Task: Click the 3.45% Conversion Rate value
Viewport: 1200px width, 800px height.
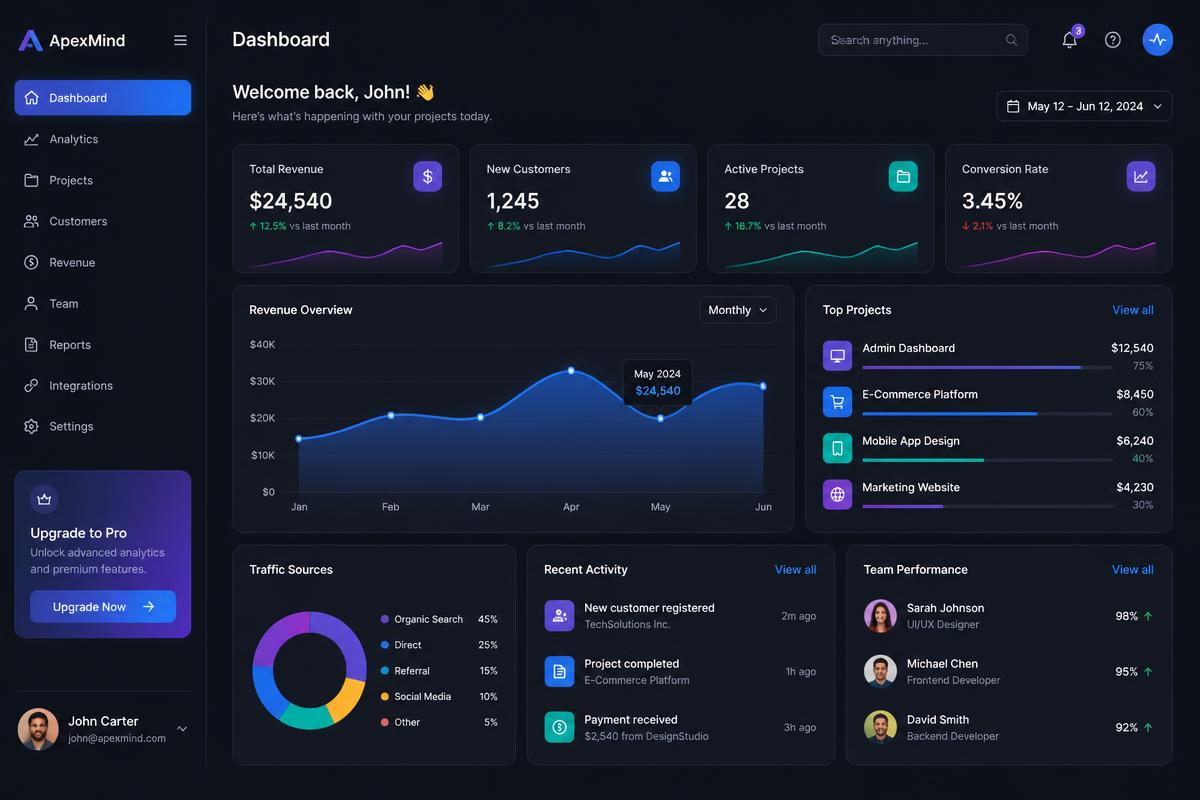Action: (x=992, y=201)
